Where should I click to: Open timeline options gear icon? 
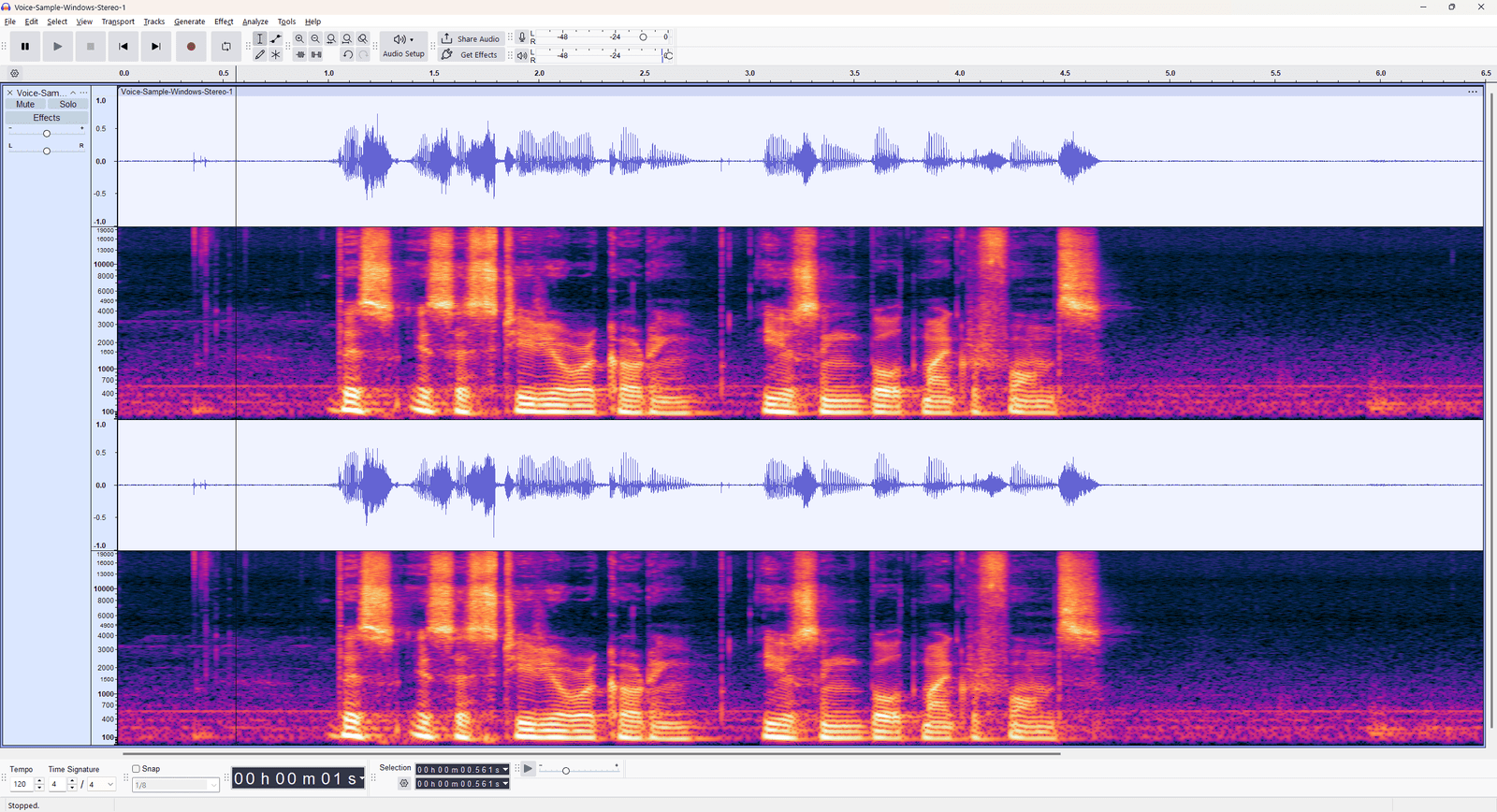coord(14,73)
